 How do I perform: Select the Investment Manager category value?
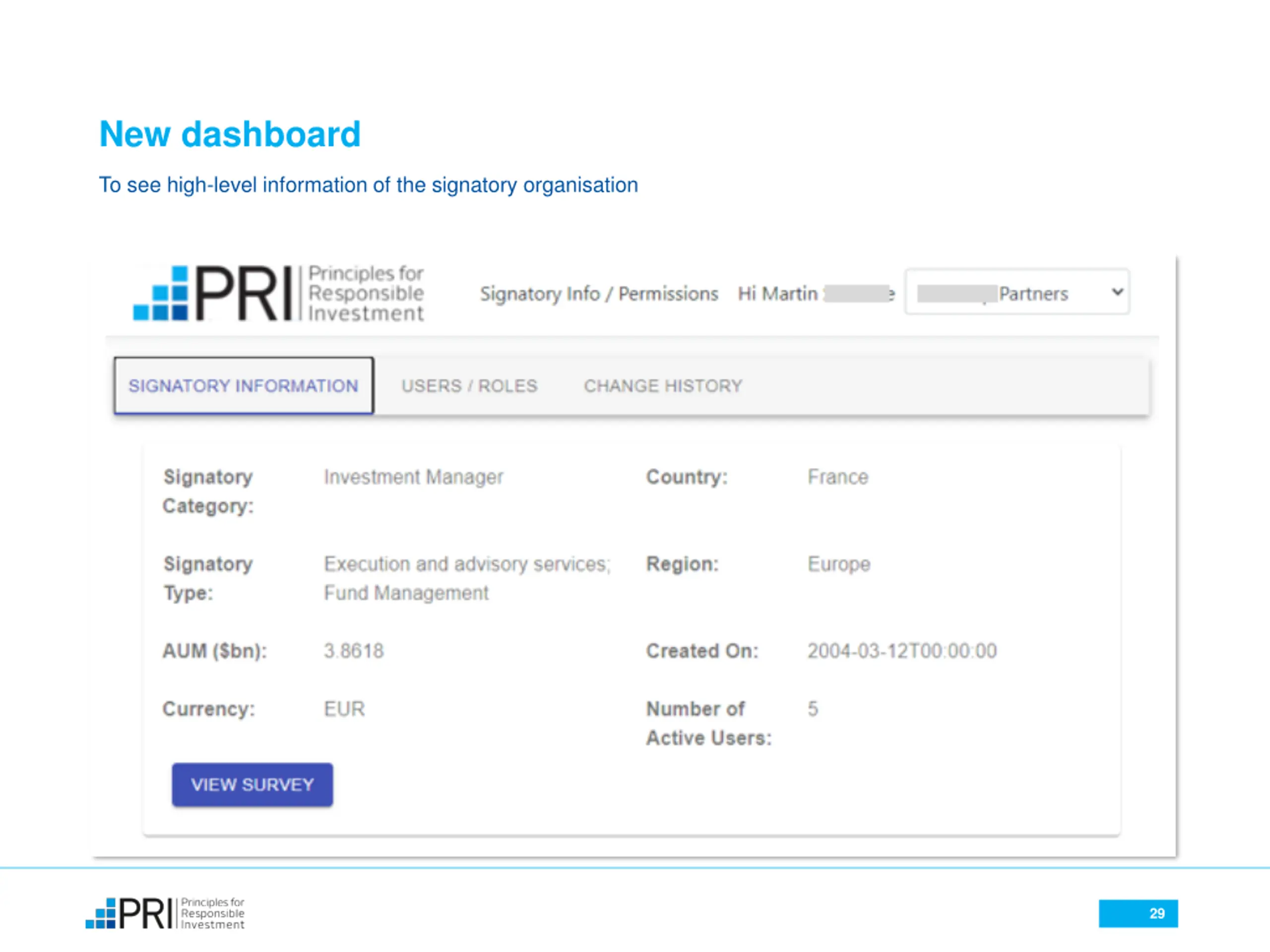413,477
